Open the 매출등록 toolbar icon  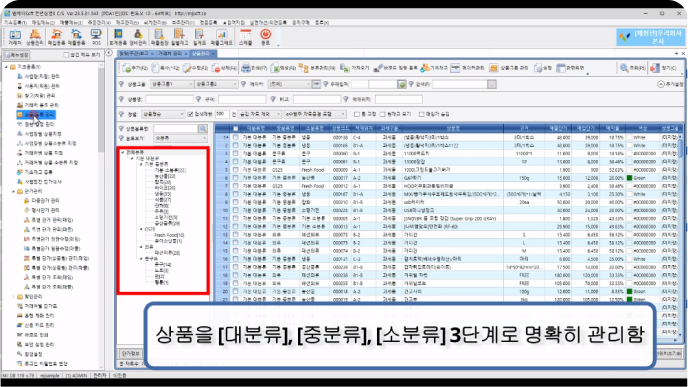(76, 37)
